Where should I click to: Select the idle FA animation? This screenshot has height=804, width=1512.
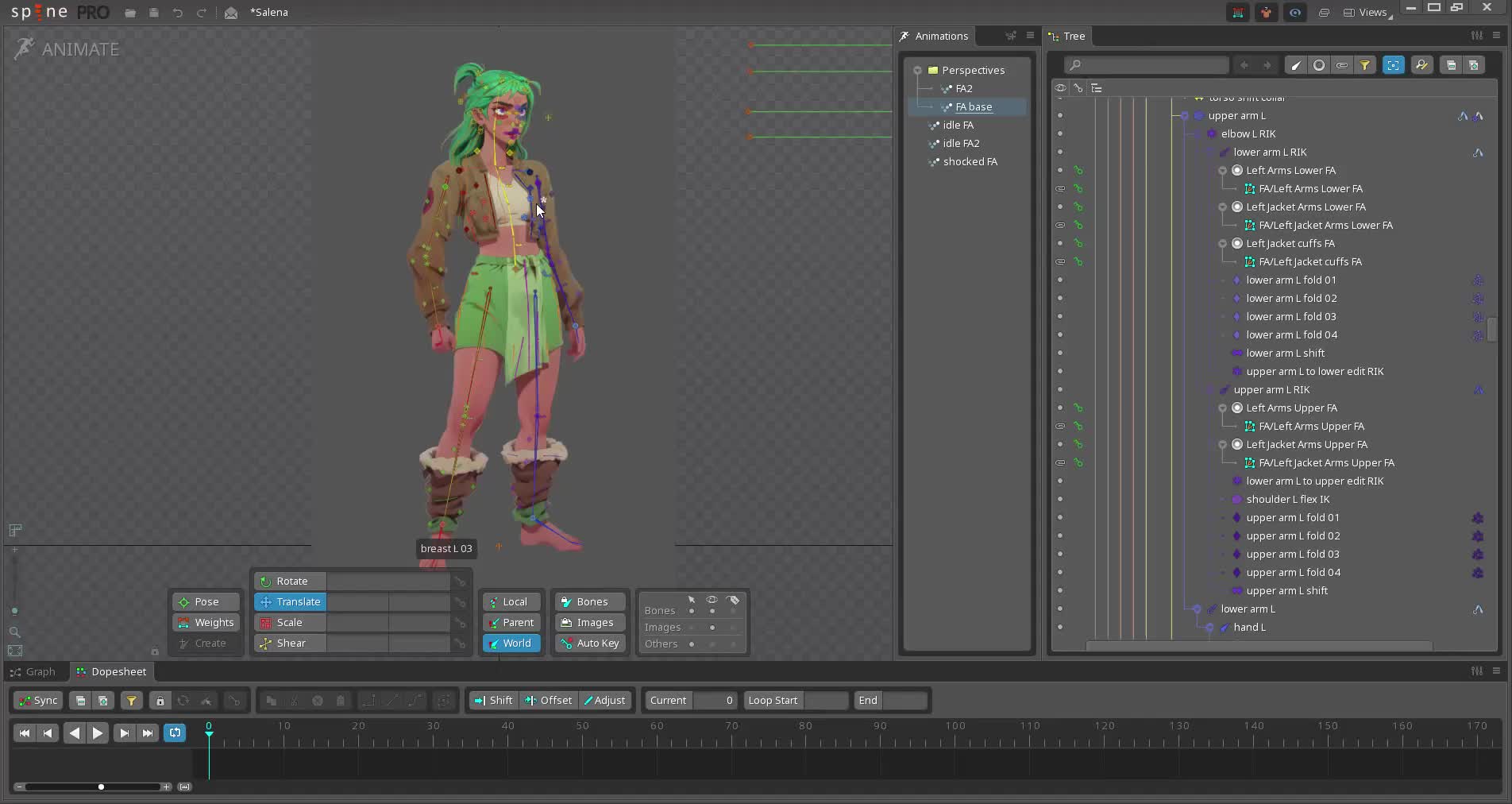[958, 126]
